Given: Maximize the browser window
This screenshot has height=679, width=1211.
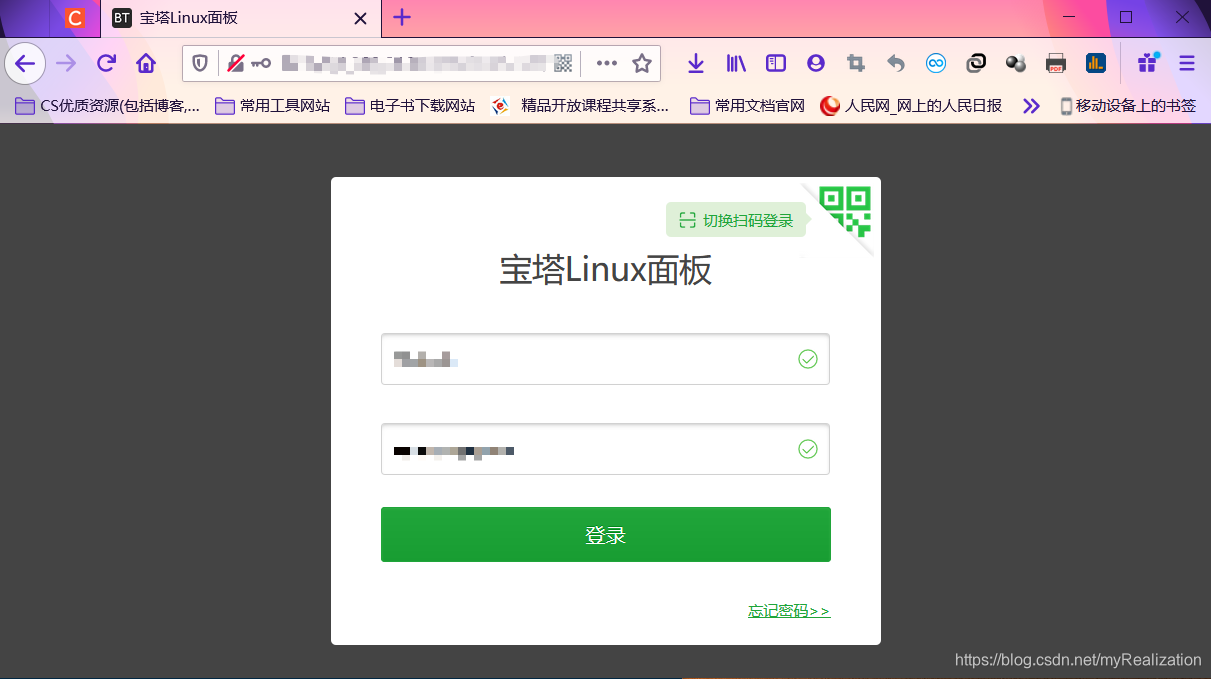Looking at the screenshot, I should point(1126,17).
